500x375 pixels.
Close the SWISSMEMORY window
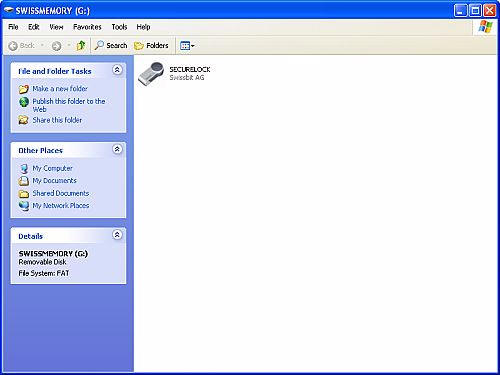(x=490, y=11)
